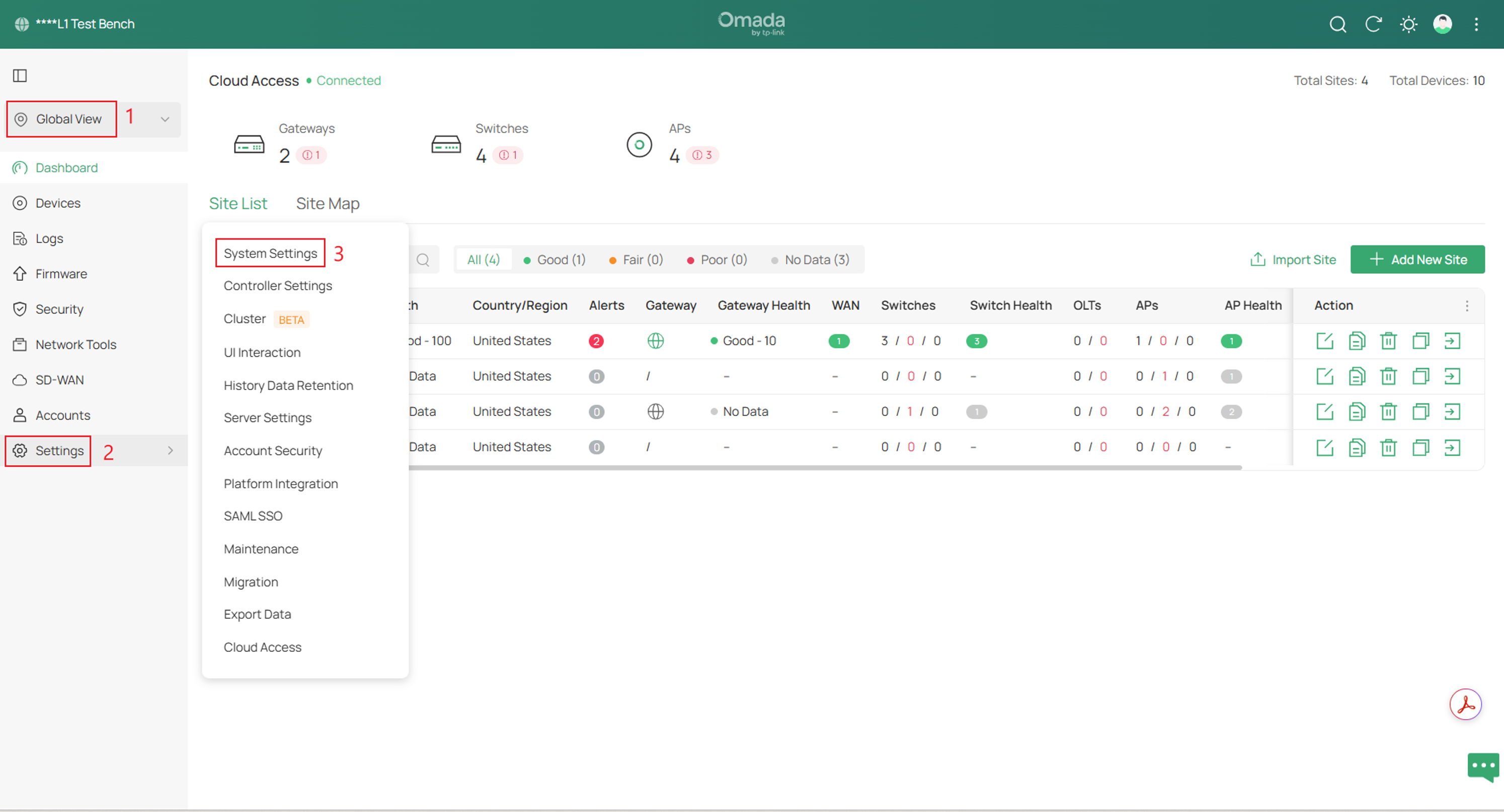The width and height of the screenshot is (1504, 812).
Task: Click stacked-squares icon in No Data gateway health row
Action: click(x=1420, y=412)
